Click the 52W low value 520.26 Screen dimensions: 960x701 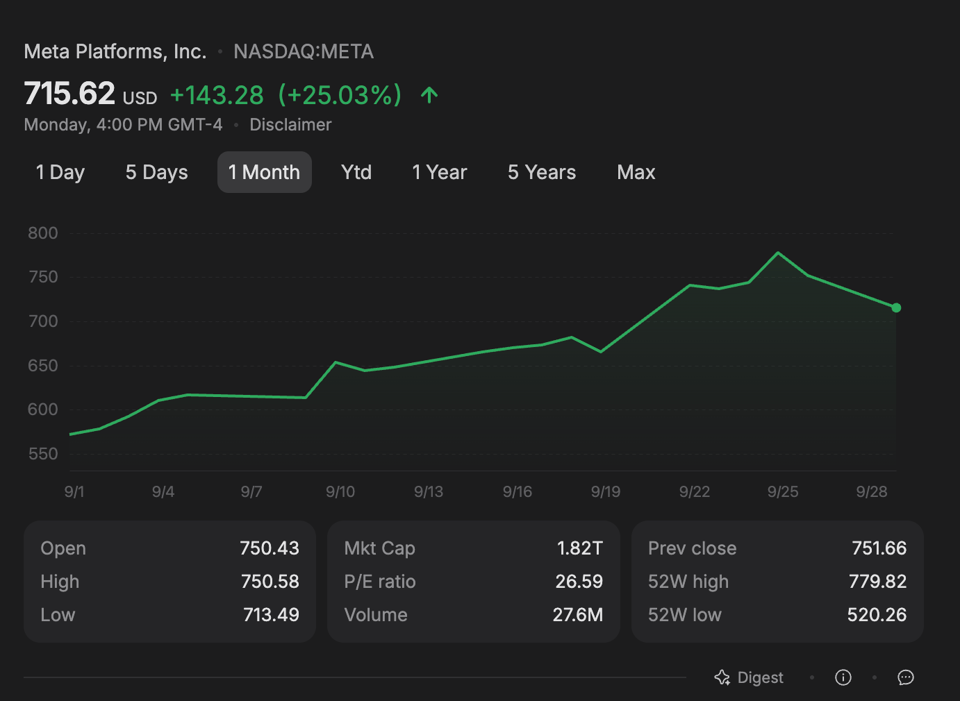(x=877, y=615)
